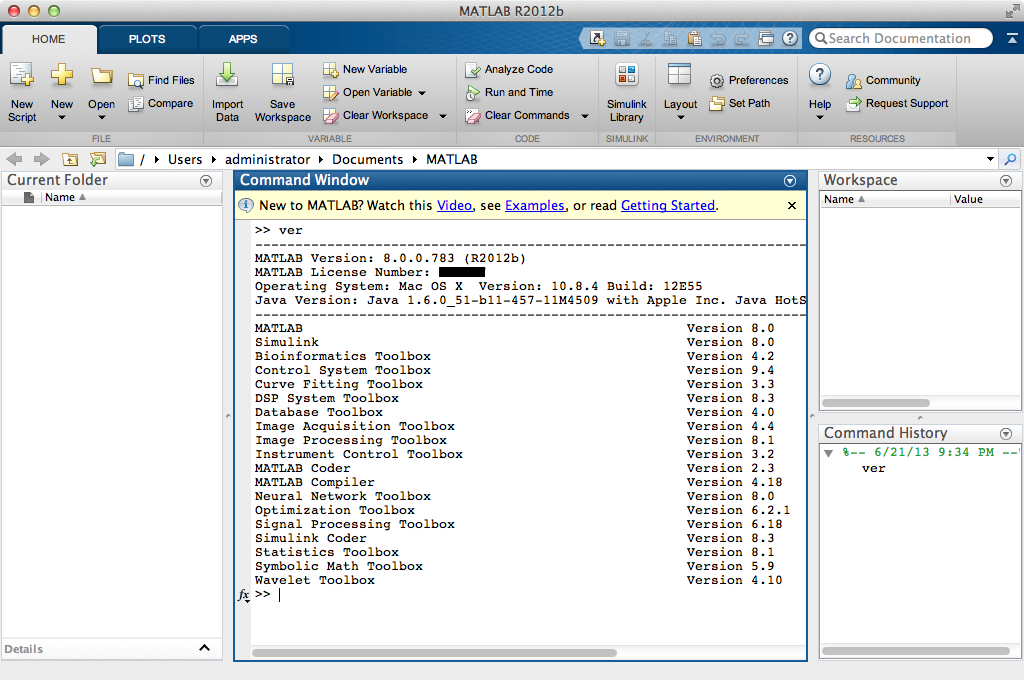Viewport: 1024px width, 680px height.
Task: Click the Search Documentation field
Action: (x=901, y=39)
